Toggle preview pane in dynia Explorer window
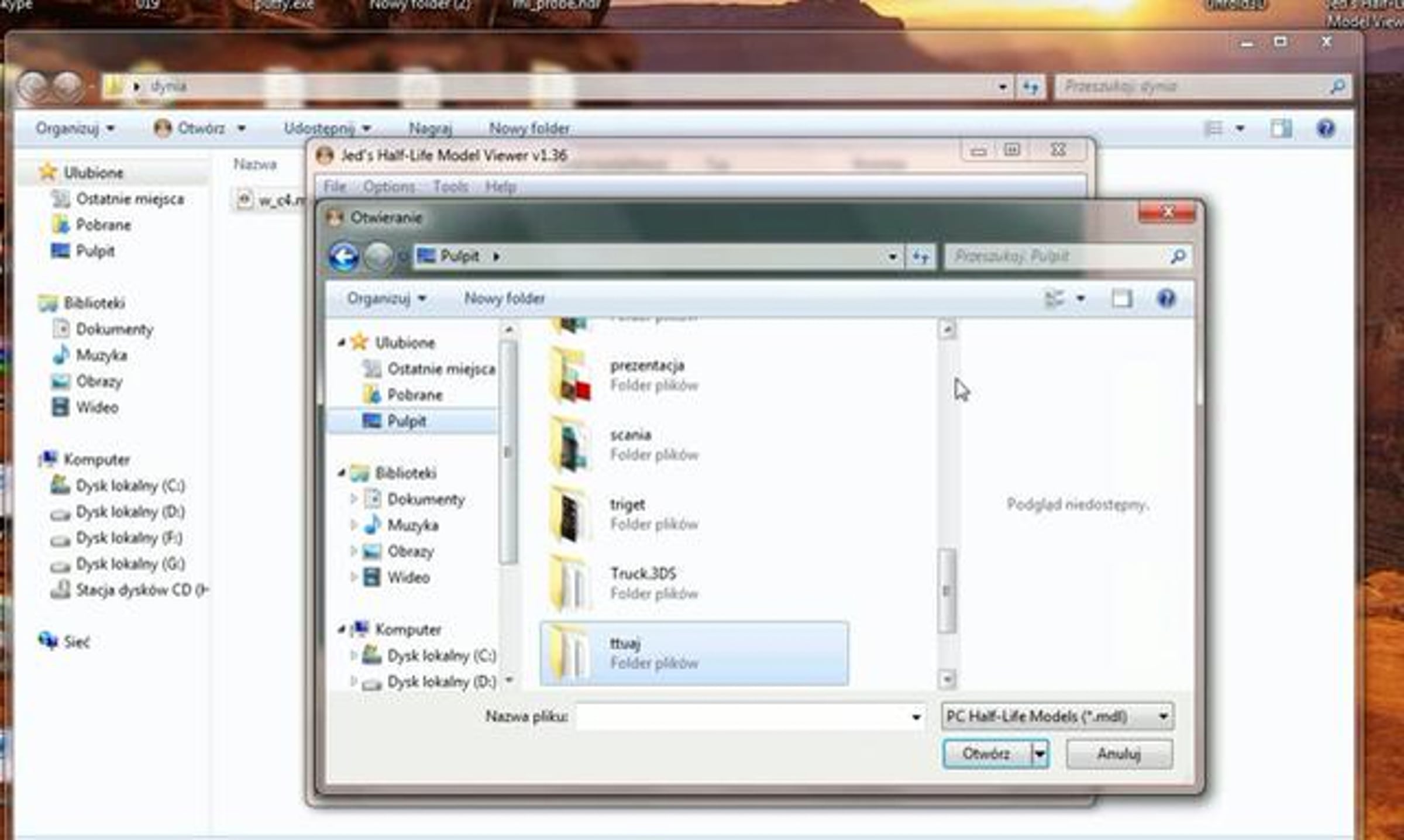1404x840 pixels. 1281,128
